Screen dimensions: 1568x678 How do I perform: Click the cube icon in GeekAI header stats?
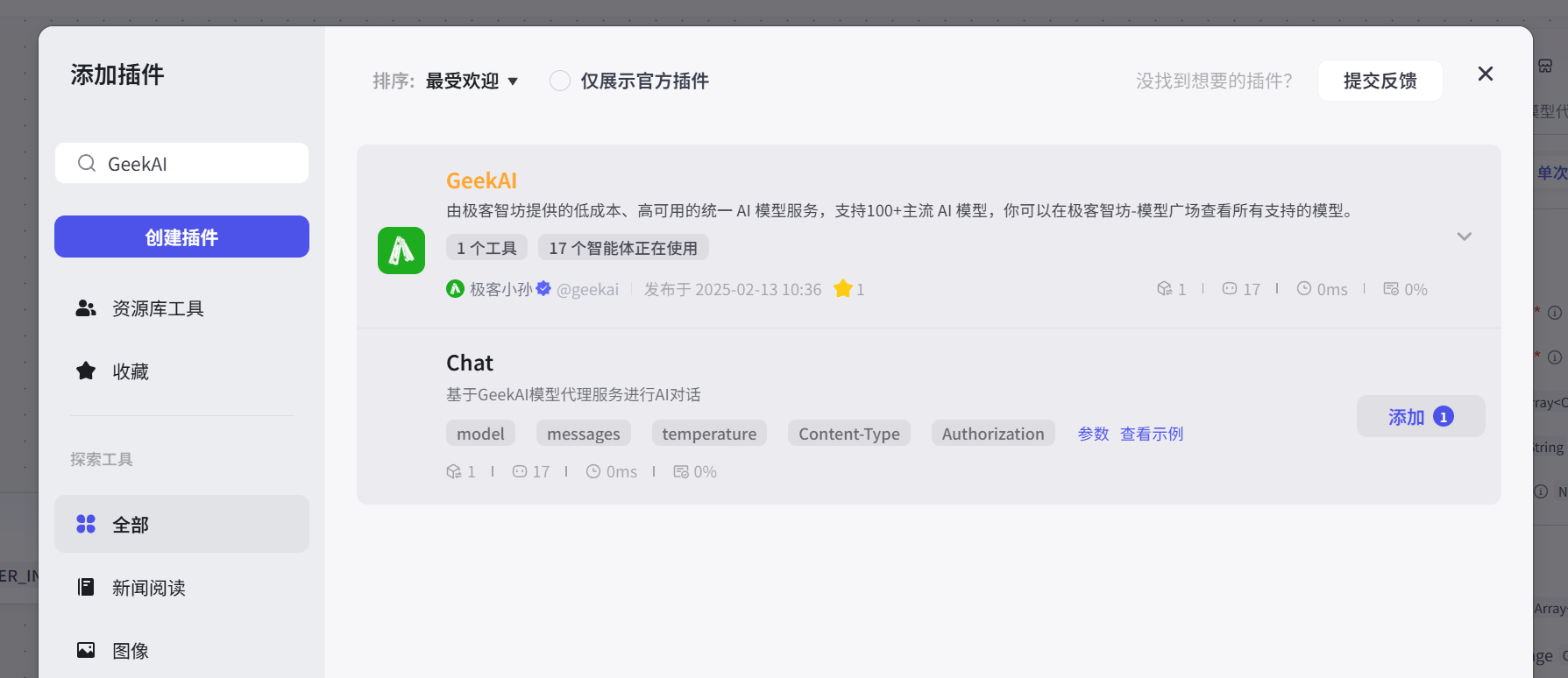tap(1165, 288)
